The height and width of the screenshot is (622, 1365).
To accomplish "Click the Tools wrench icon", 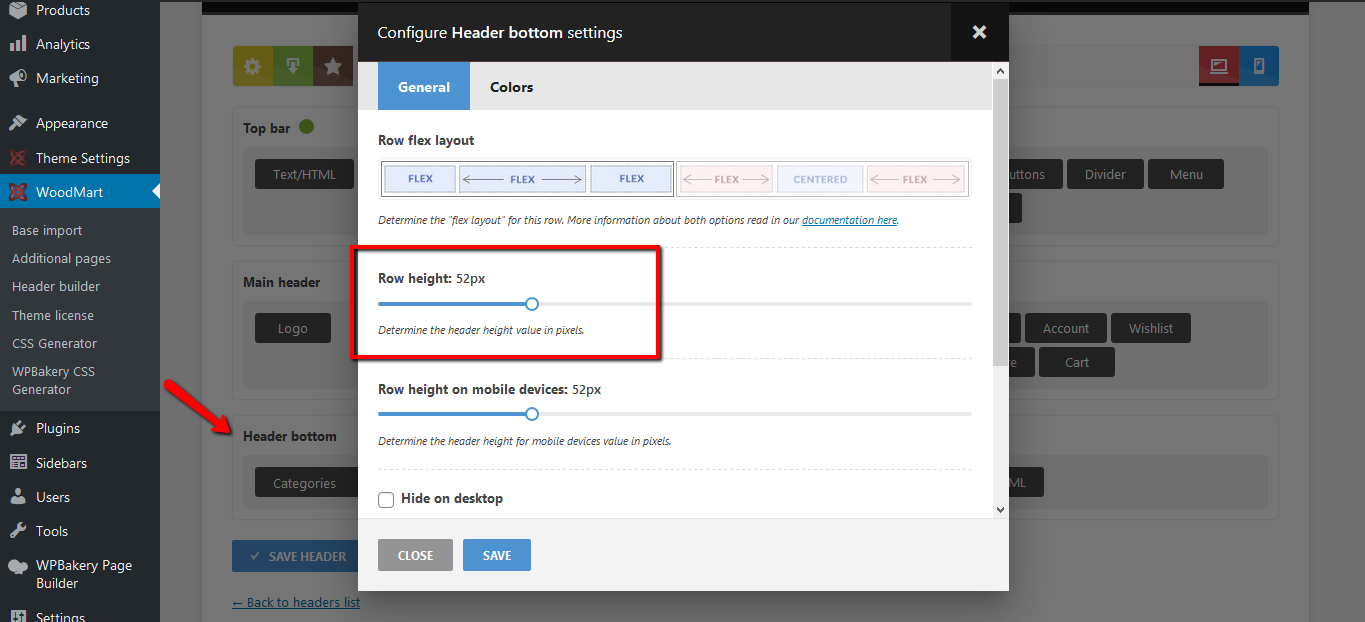I will (x=17, y=531).
